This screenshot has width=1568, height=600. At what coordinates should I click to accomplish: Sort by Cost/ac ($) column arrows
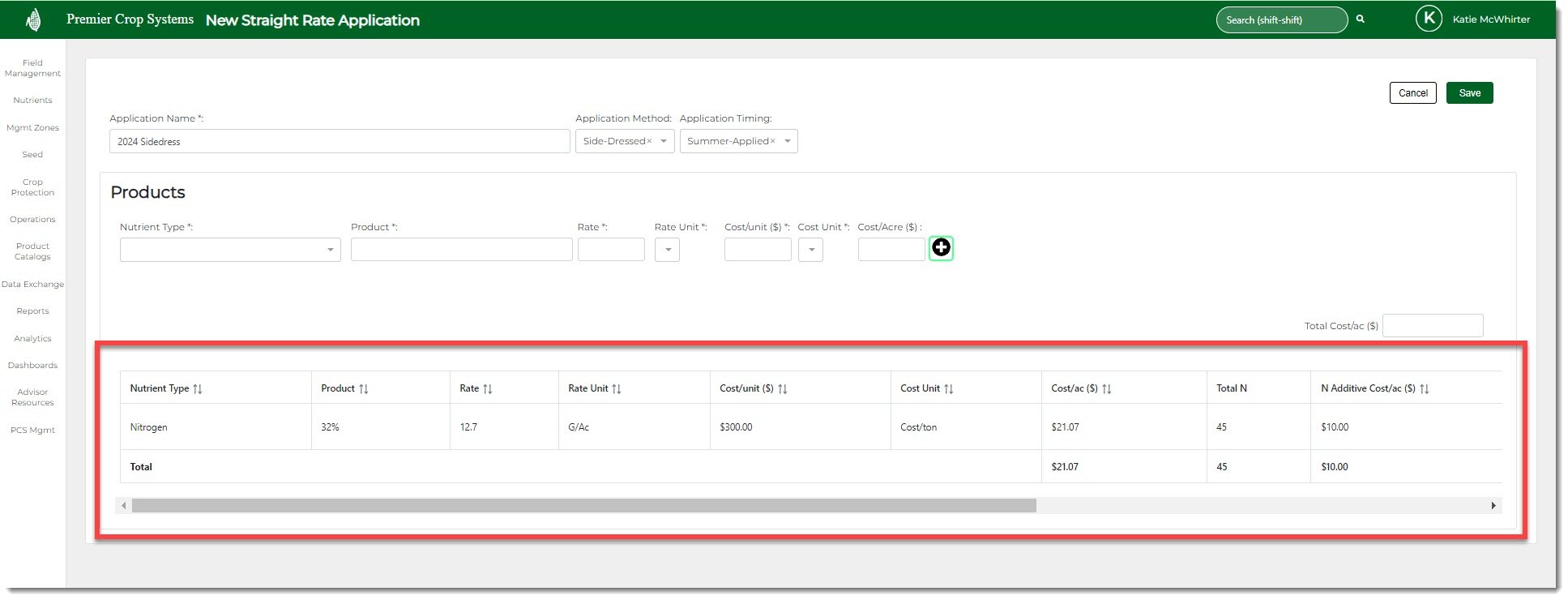(1107, 389)
